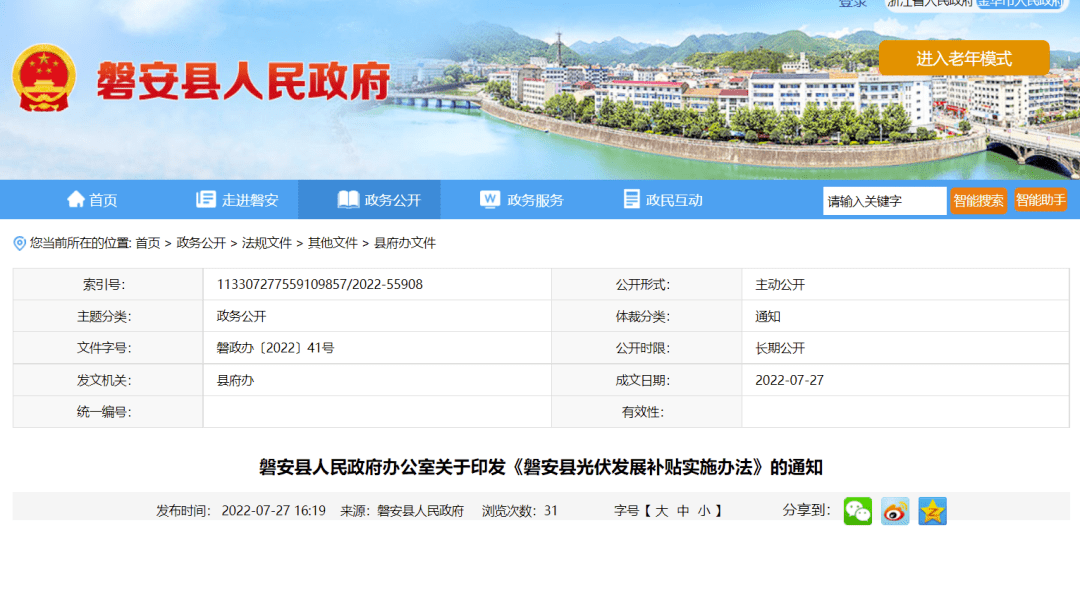Set font size to 小 (small)
The width and height of the screenshot is (1080, 590).
[x=704, y=511]
